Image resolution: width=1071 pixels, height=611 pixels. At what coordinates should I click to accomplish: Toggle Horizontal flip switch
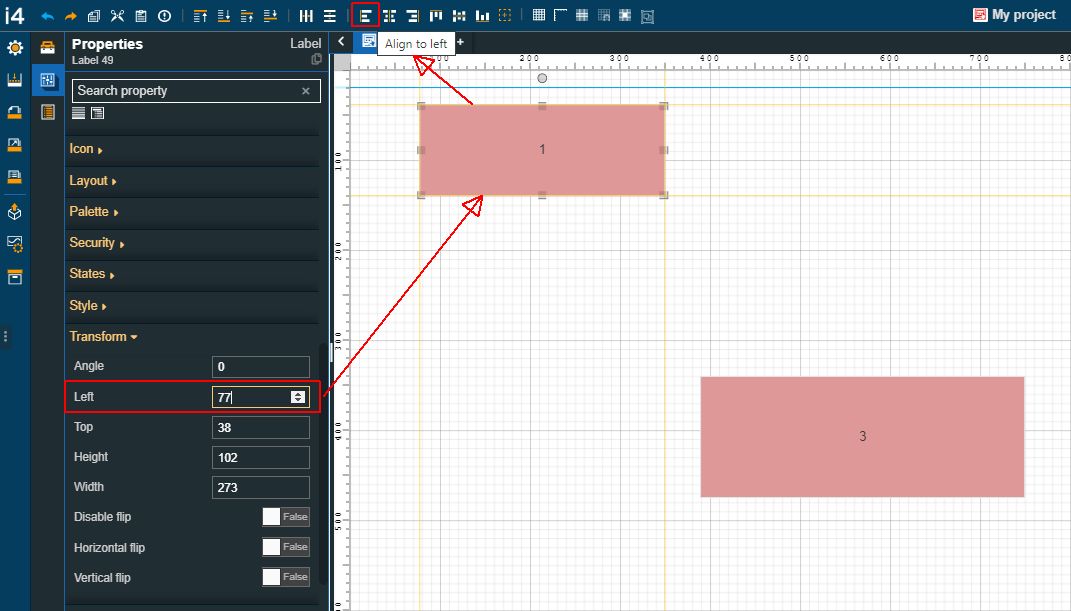[286, 547]
